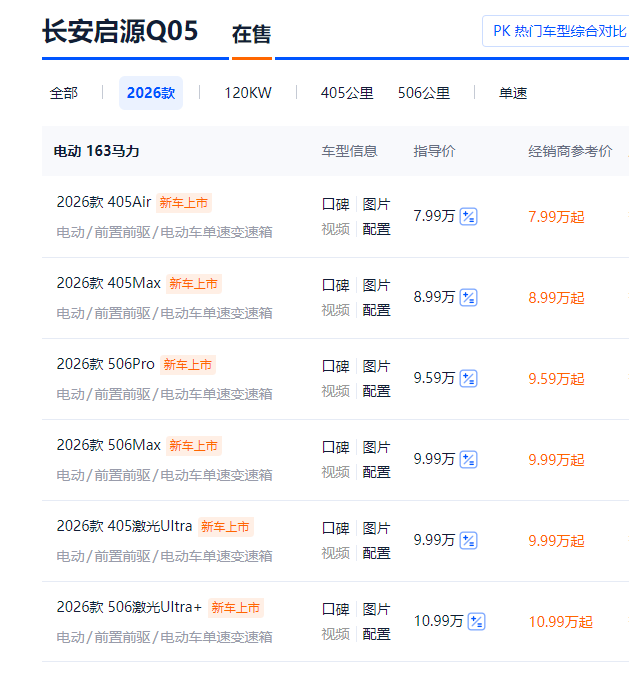Screen dimensions: 629x676
Task: Filter by 120KW power
Action: [247, 93]
